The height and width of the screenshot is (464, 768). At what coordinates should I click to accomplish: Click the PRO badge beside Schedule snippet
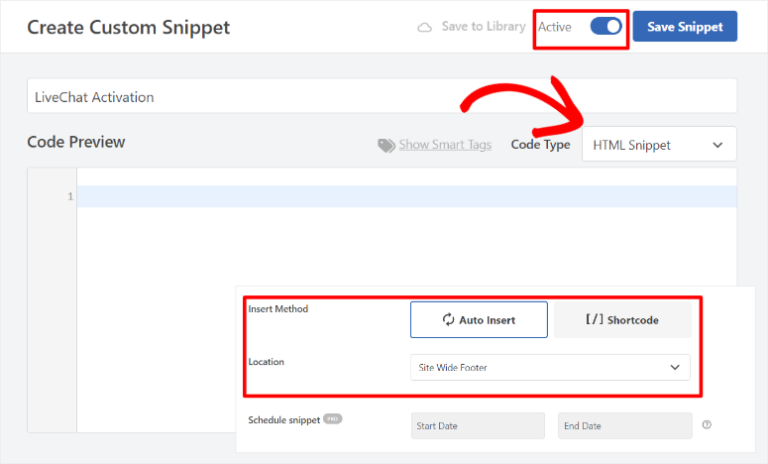pos(332,420)
